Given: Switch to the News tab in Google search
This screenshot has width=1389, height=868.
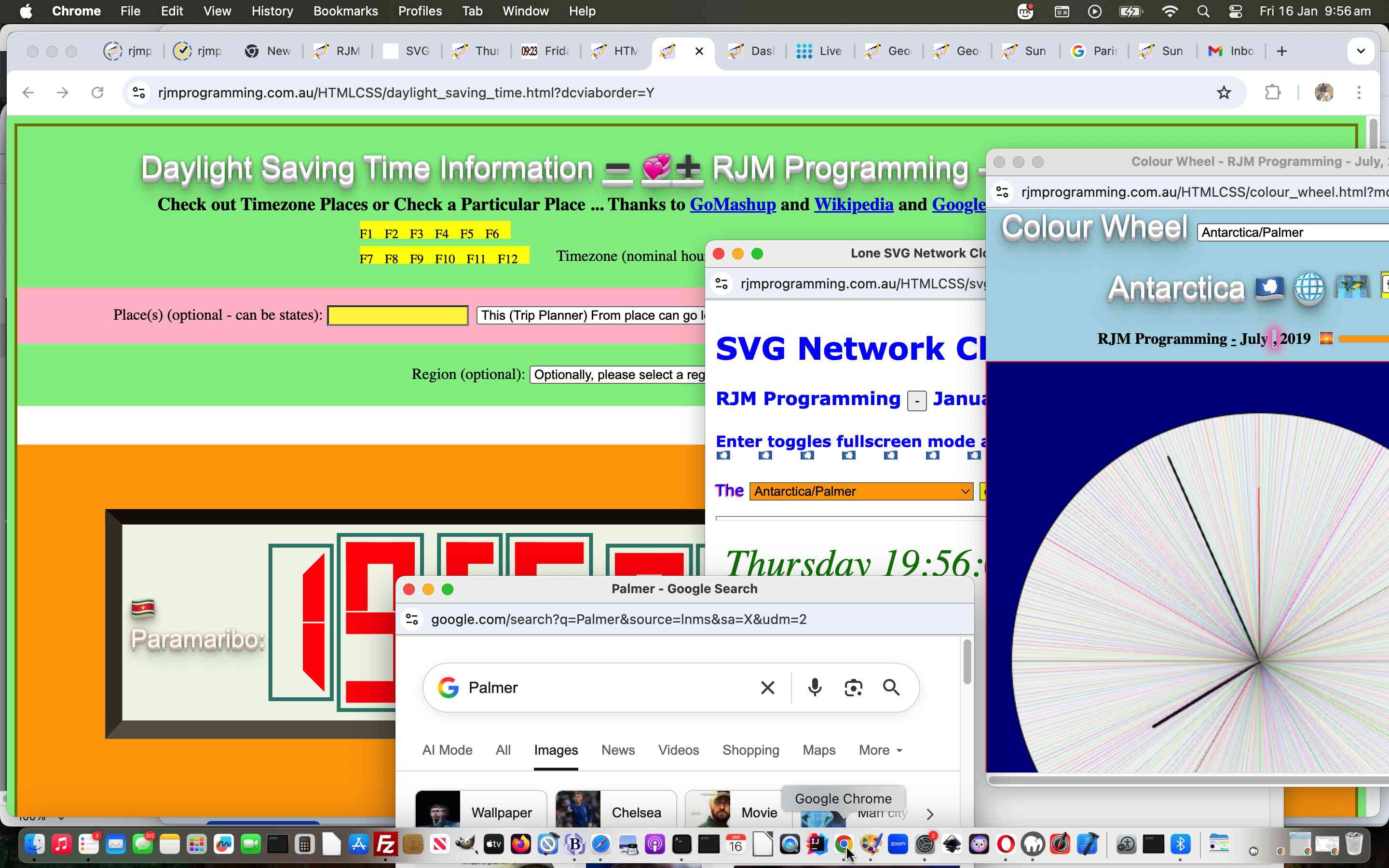Looking at the screenshot, I should (x=618, y=750).
